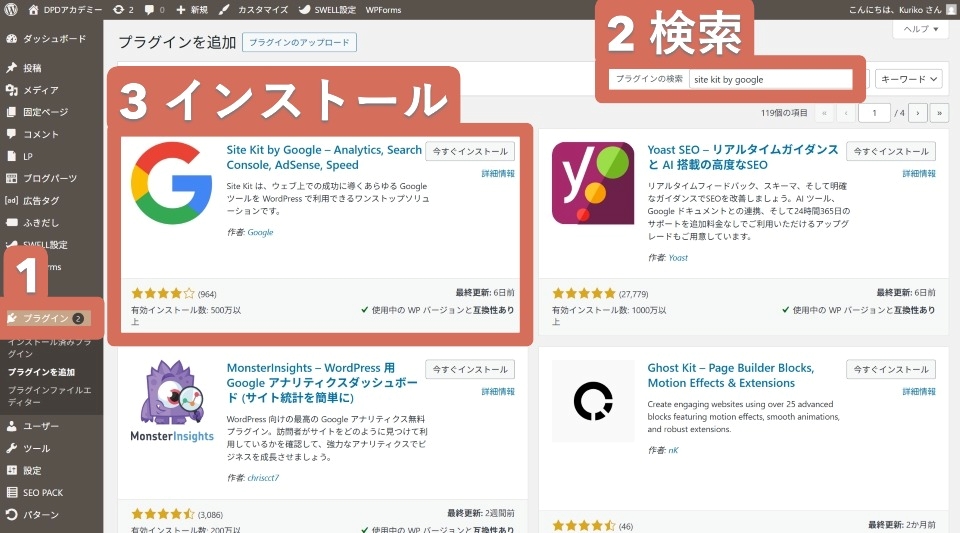Open the Users menu item

[40, 426]
